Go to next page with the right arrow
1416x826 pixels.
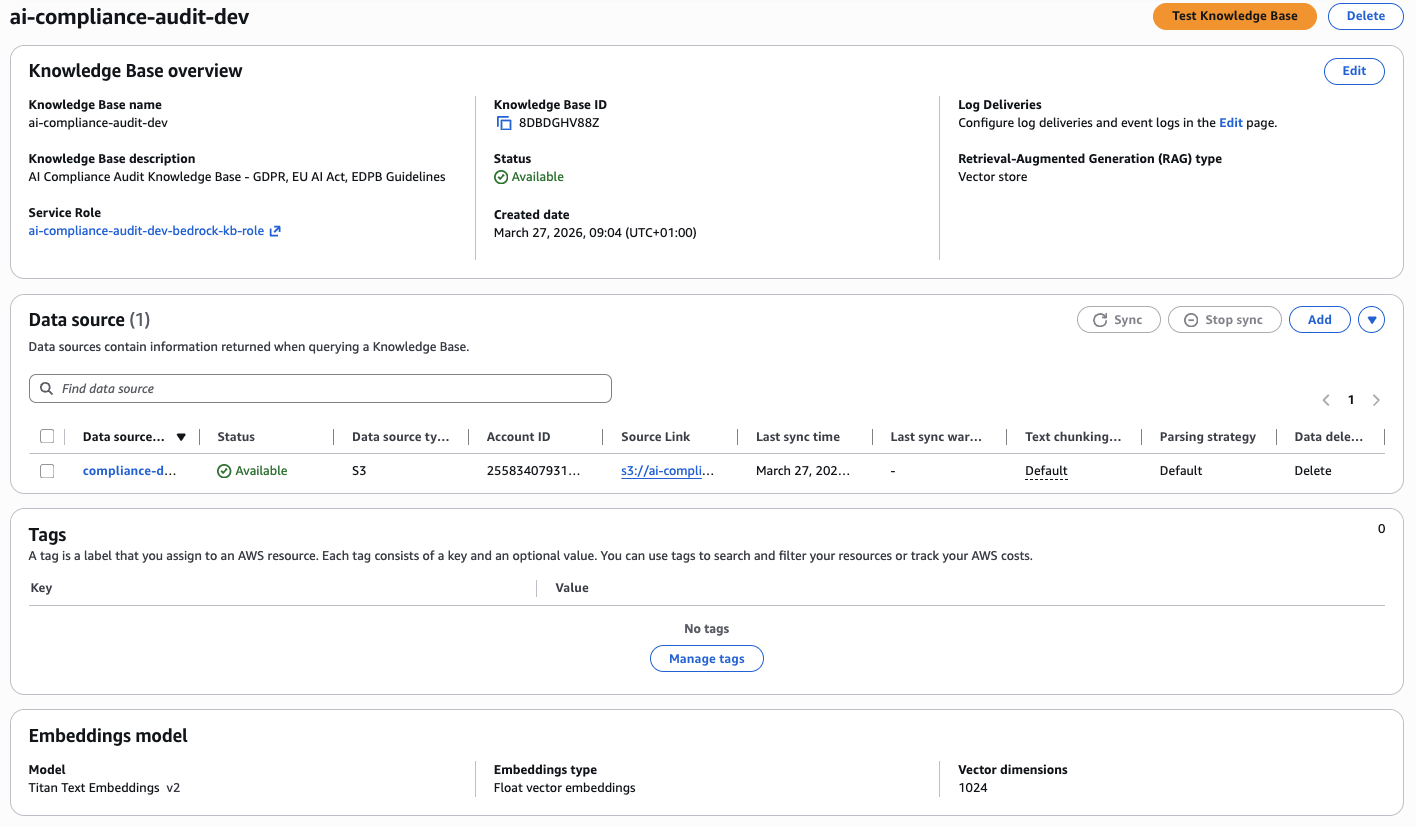[1376, 399]
